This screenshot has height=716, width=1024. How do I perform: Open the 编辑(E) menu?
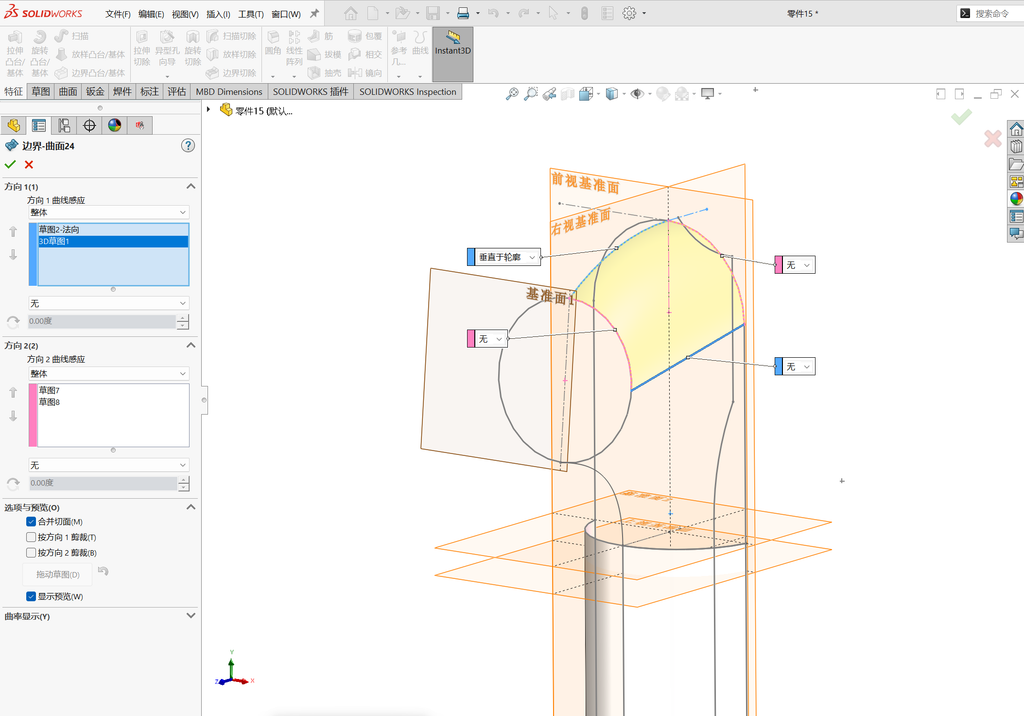click(x=151, y=14)
